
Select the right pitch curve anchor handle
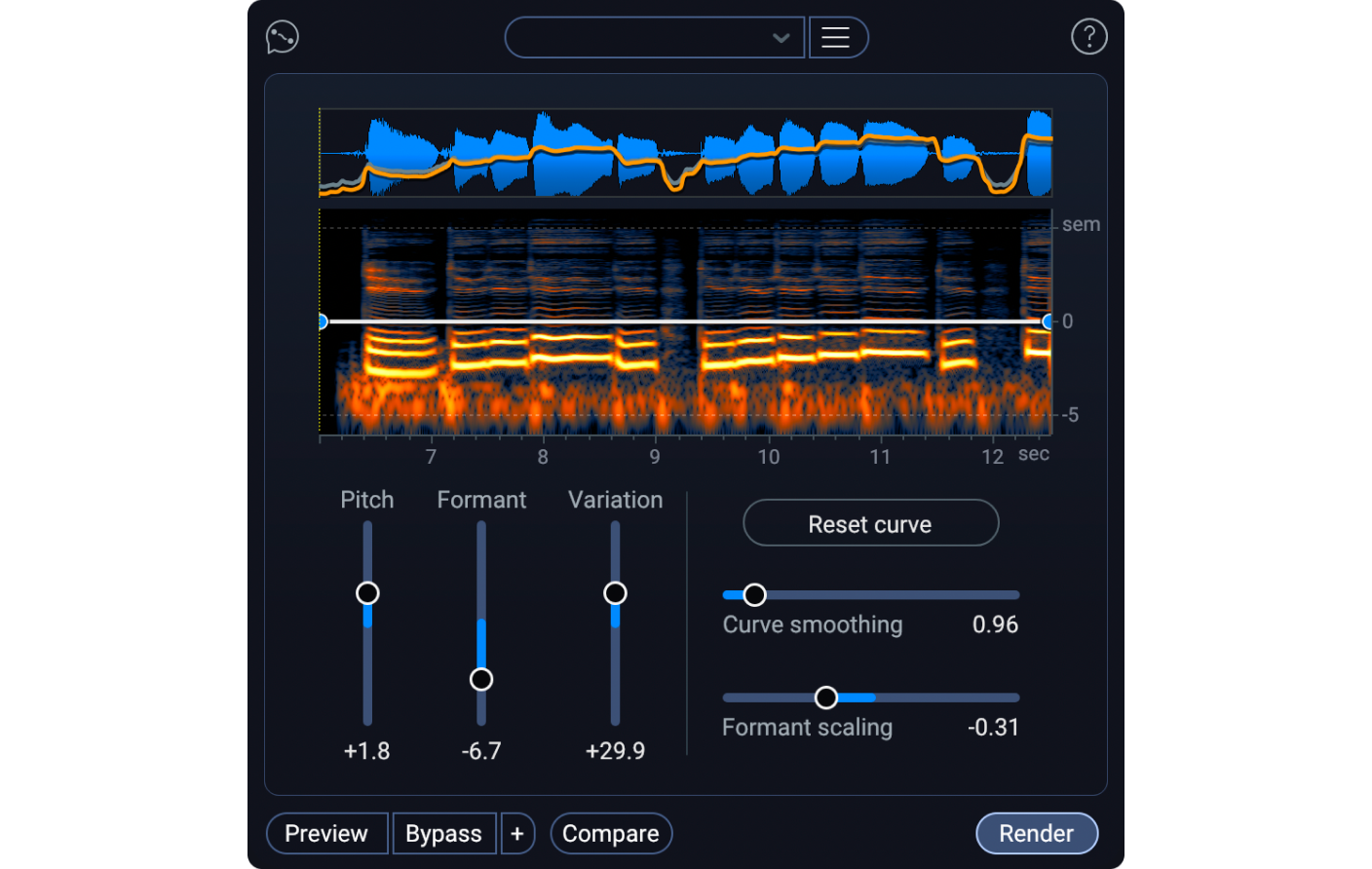tap(1048, 321)
